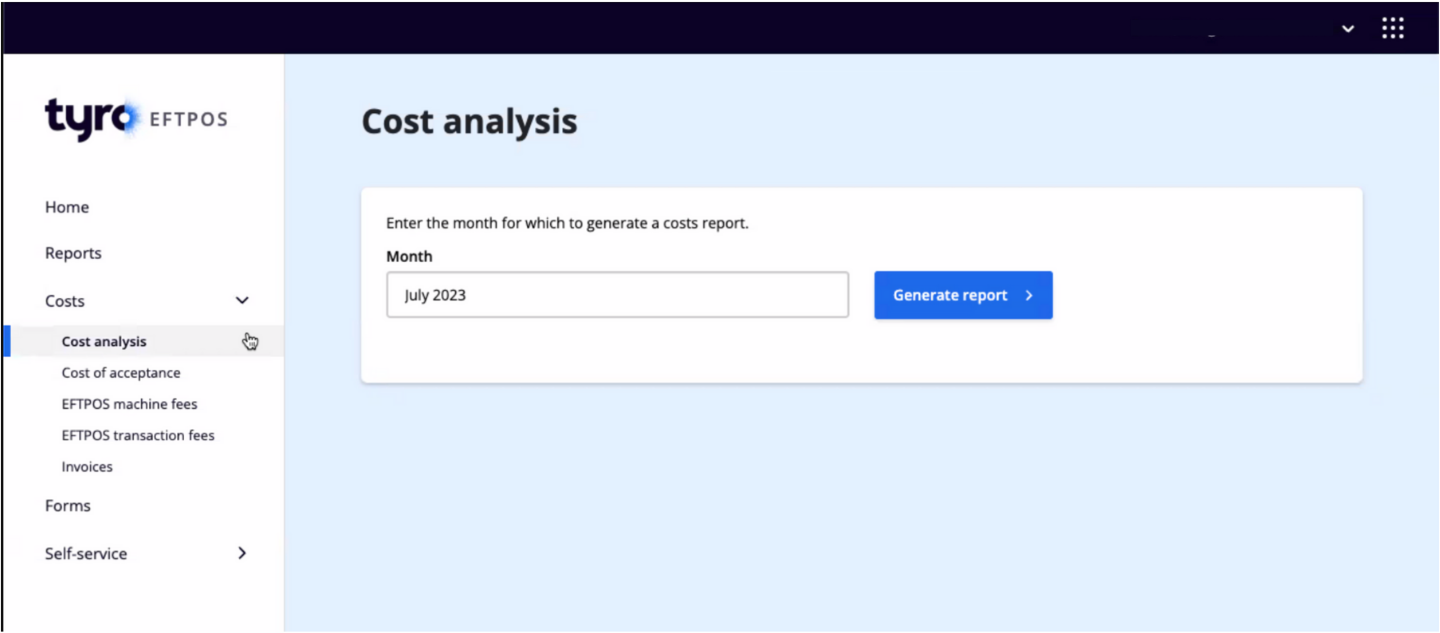Select Cost analysis in sidebar
1440x633 pixels.
click(x=104, y=342)
